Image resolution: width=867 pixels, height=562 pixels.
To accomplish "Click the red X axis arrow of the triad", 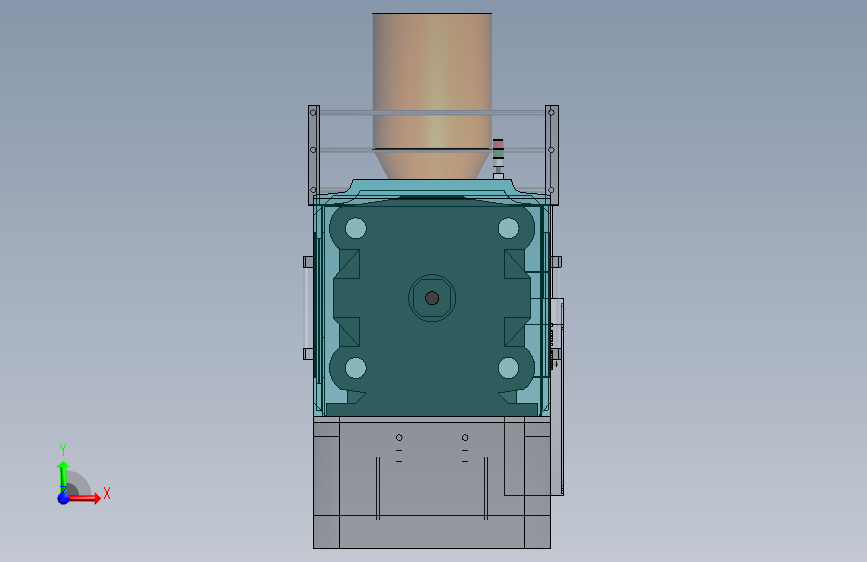I will coord(84,498).
